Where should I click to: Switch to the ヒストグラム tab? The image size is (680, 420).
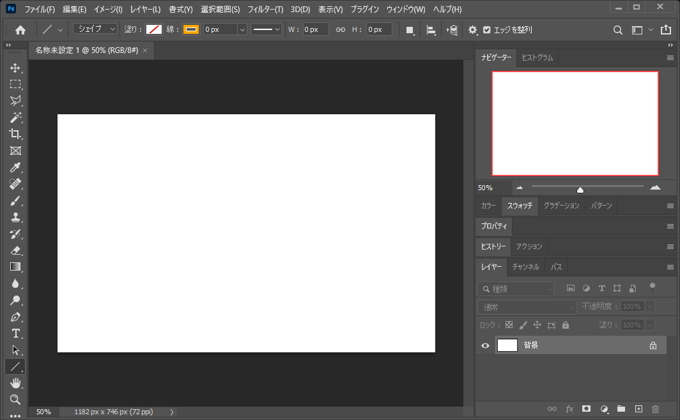(537, 58)
